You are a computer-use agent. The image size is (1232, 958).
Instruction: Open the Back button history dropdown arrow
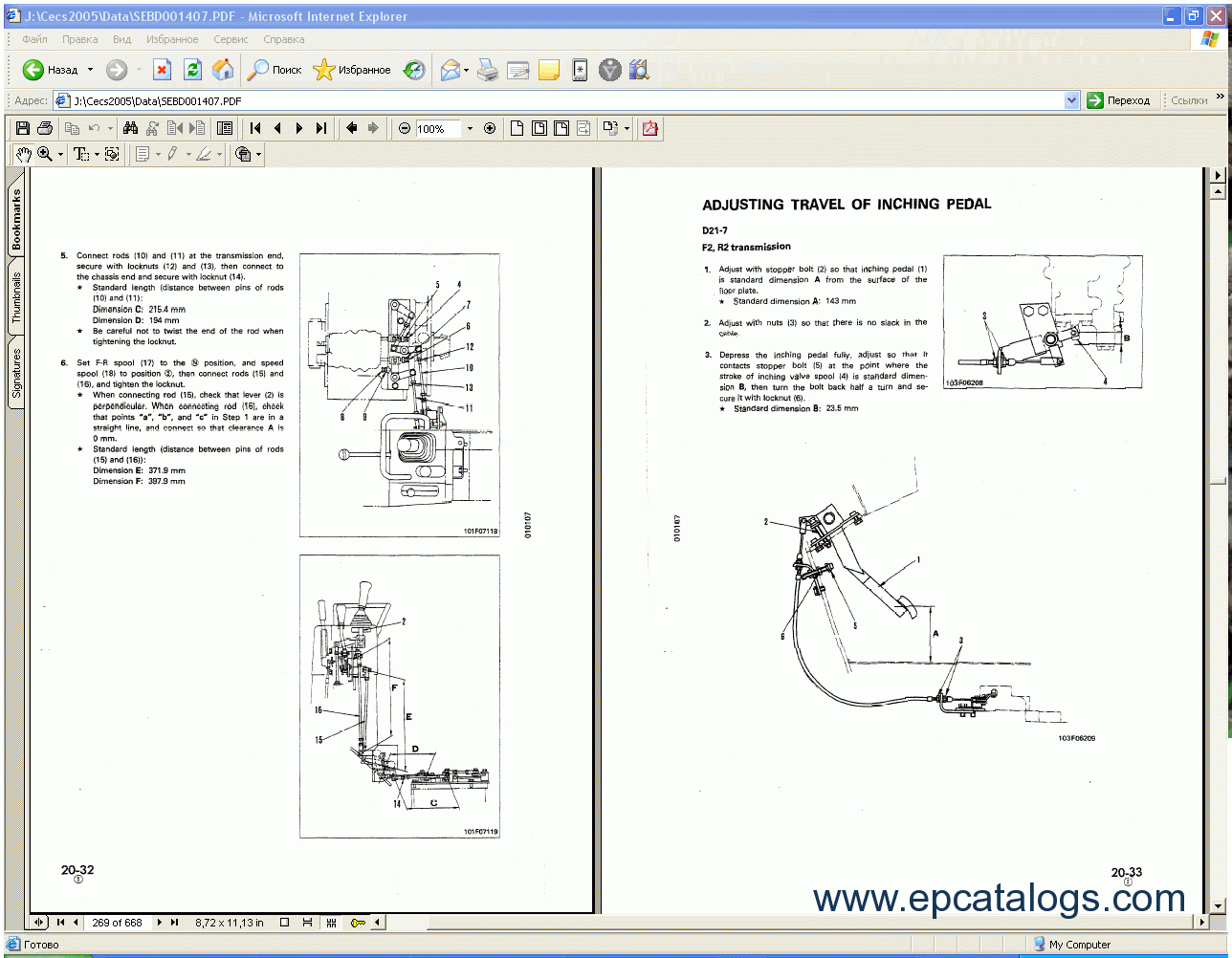91,70
